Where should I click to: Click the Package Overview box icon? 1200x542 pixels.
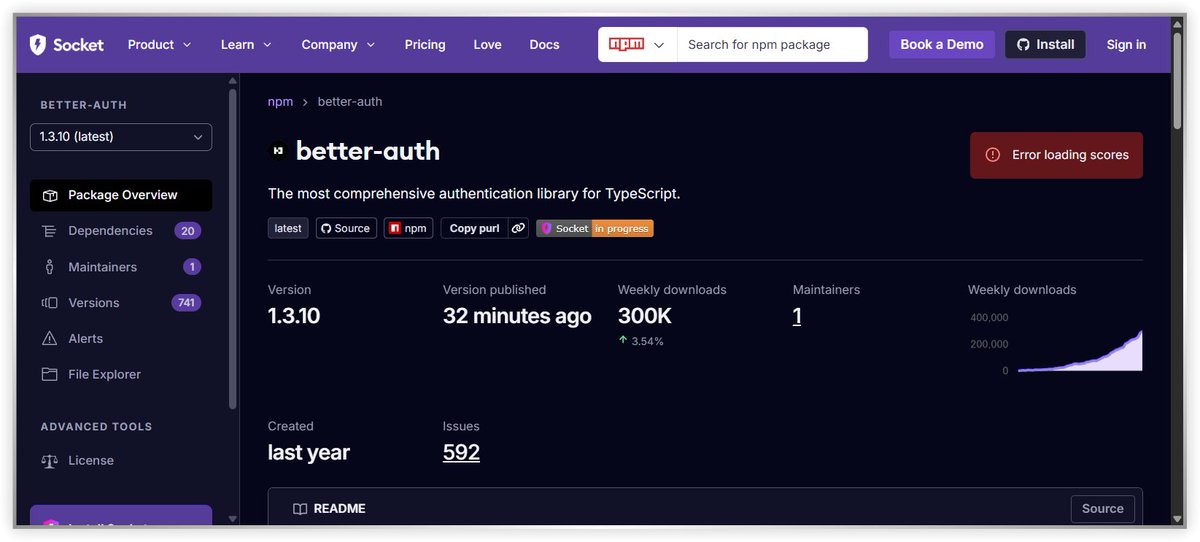49,195
